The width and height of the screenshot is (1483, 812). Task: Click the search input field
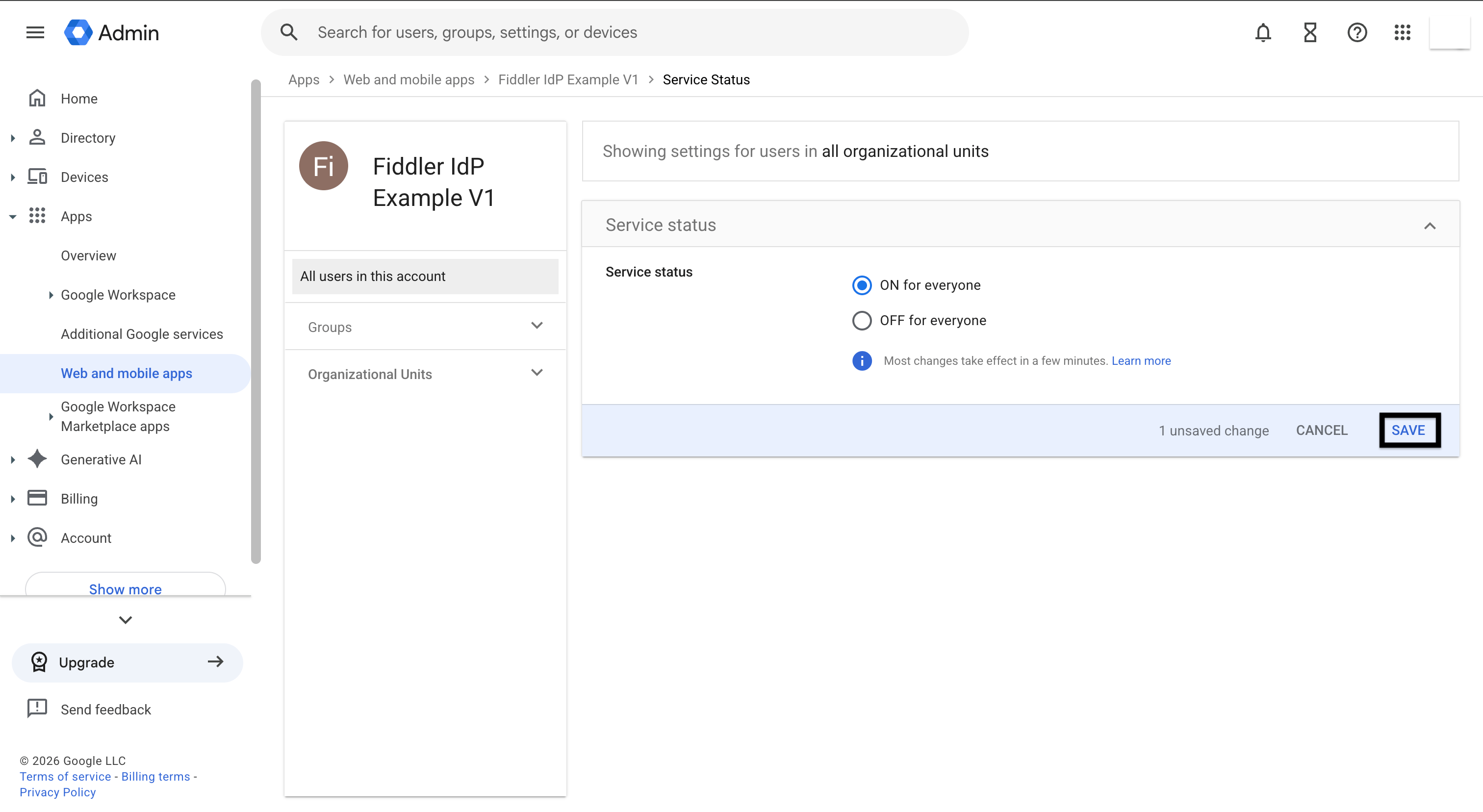(614, 32)
